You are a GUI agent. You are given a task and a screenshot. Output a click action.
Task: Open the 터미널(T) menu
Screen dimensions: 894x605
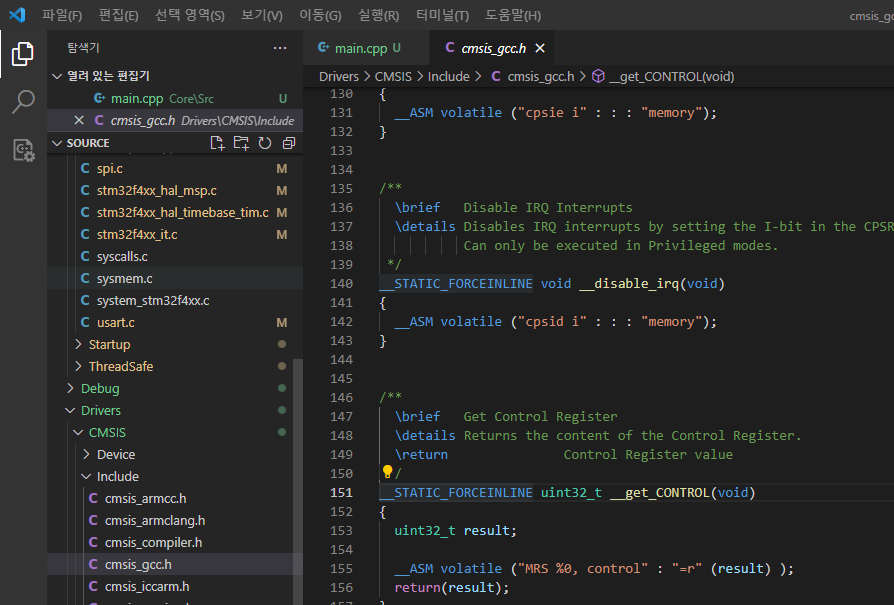(442, 15)
